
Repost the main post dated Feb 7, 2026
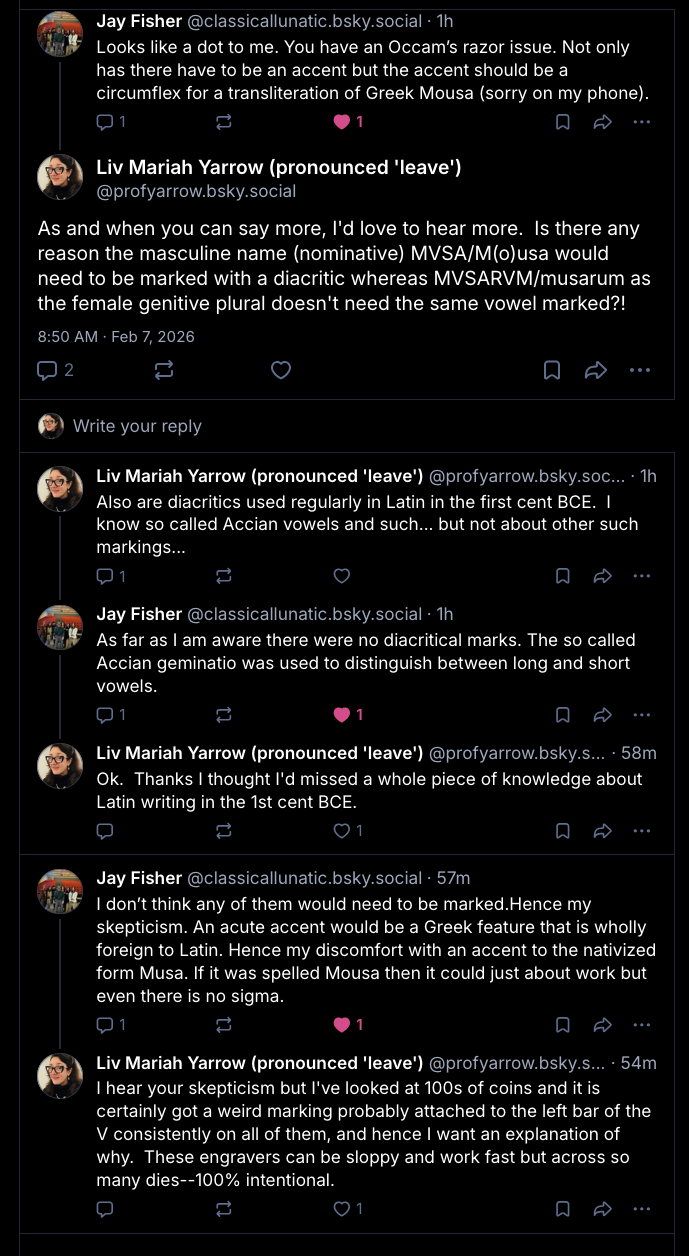tap(164, 370)
